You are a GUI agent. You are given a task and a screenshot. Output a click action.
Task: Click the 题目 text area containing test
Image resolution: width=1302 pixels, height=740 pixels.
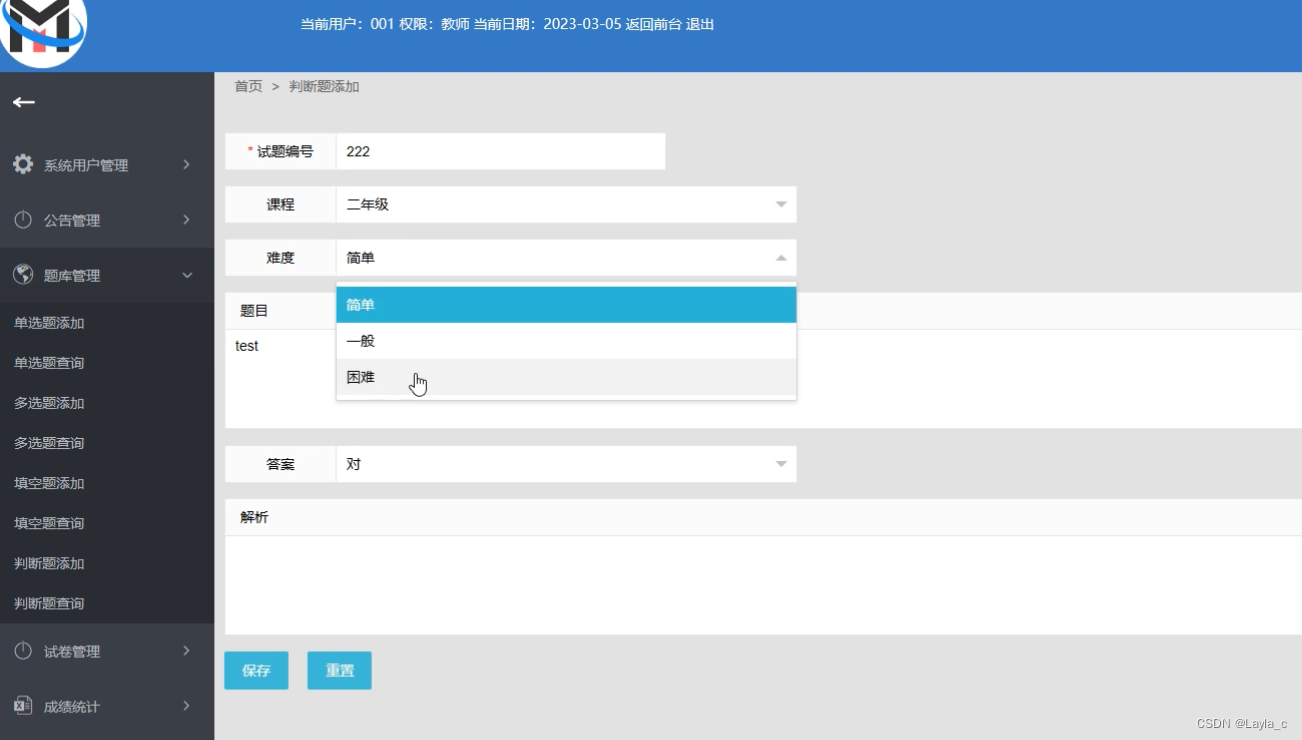763,379
